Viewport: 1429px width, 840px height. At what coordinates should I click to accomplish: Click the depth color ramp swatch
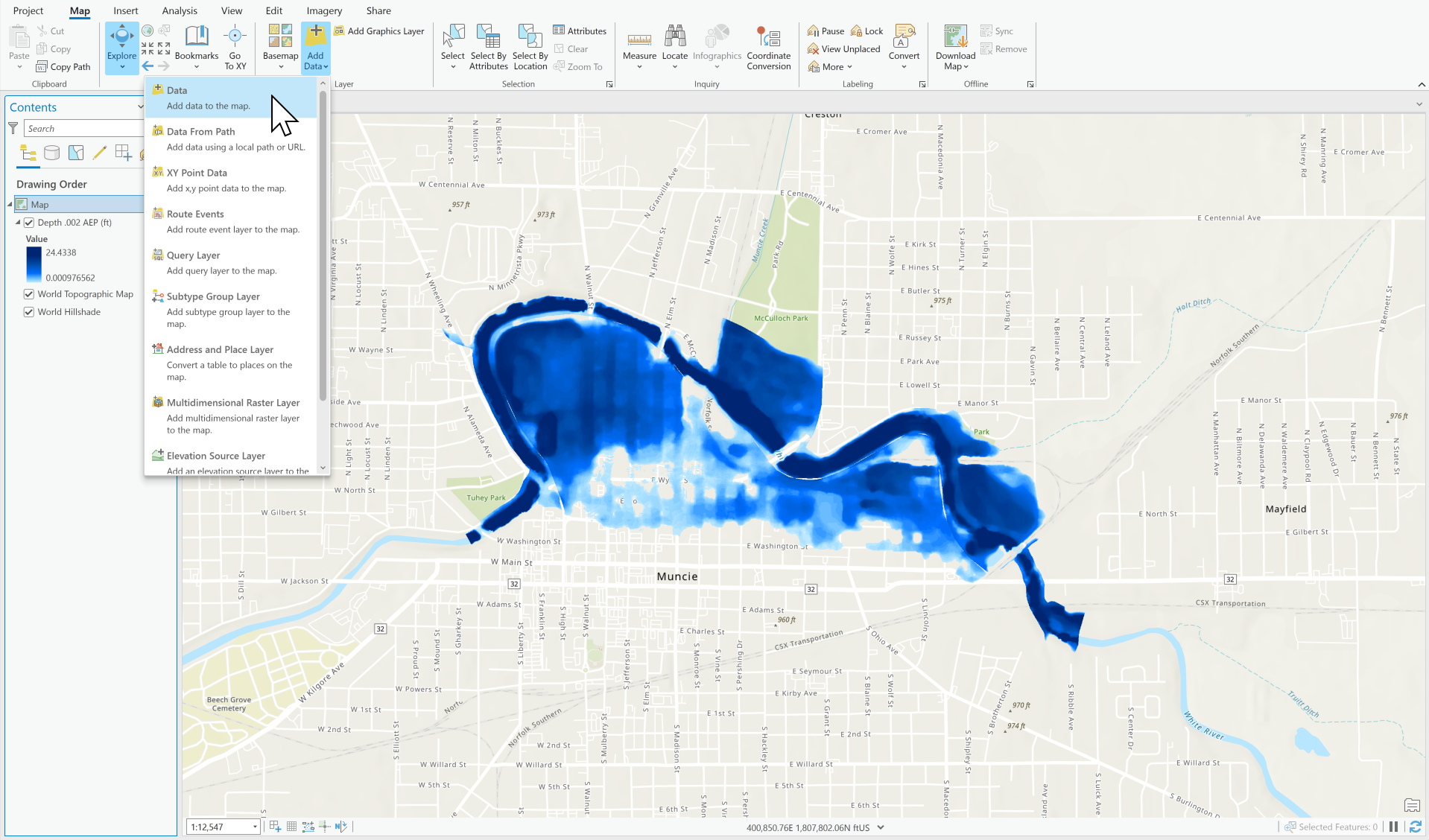click(x=34, y=265)
